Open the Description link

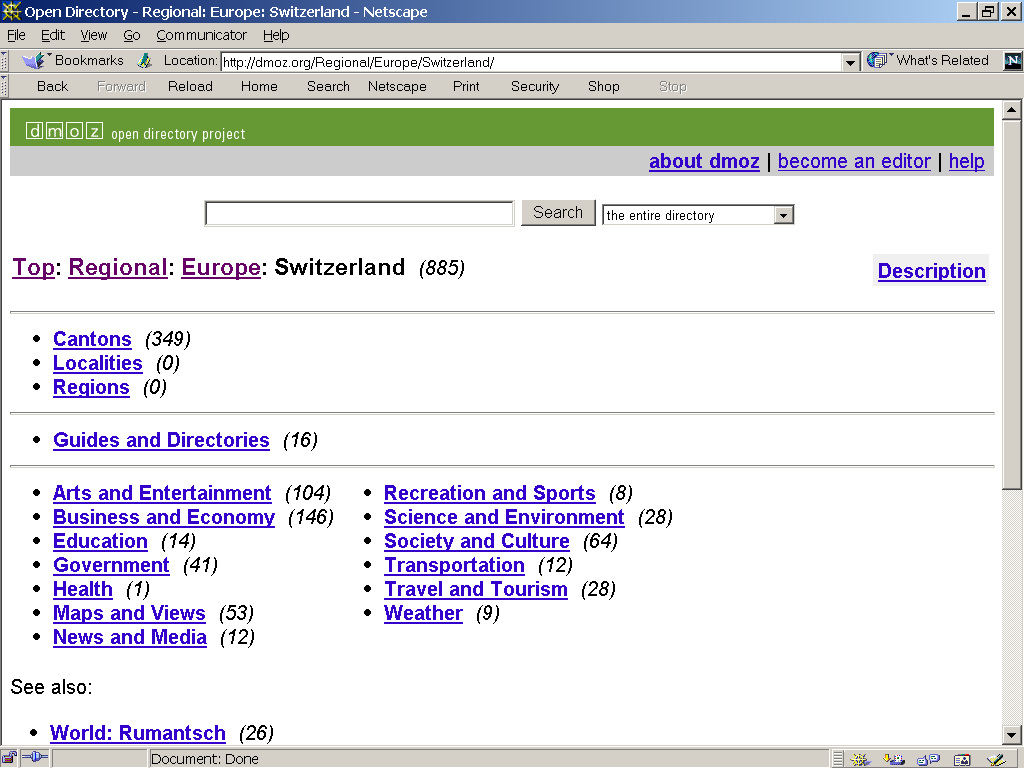coord(931,270)
